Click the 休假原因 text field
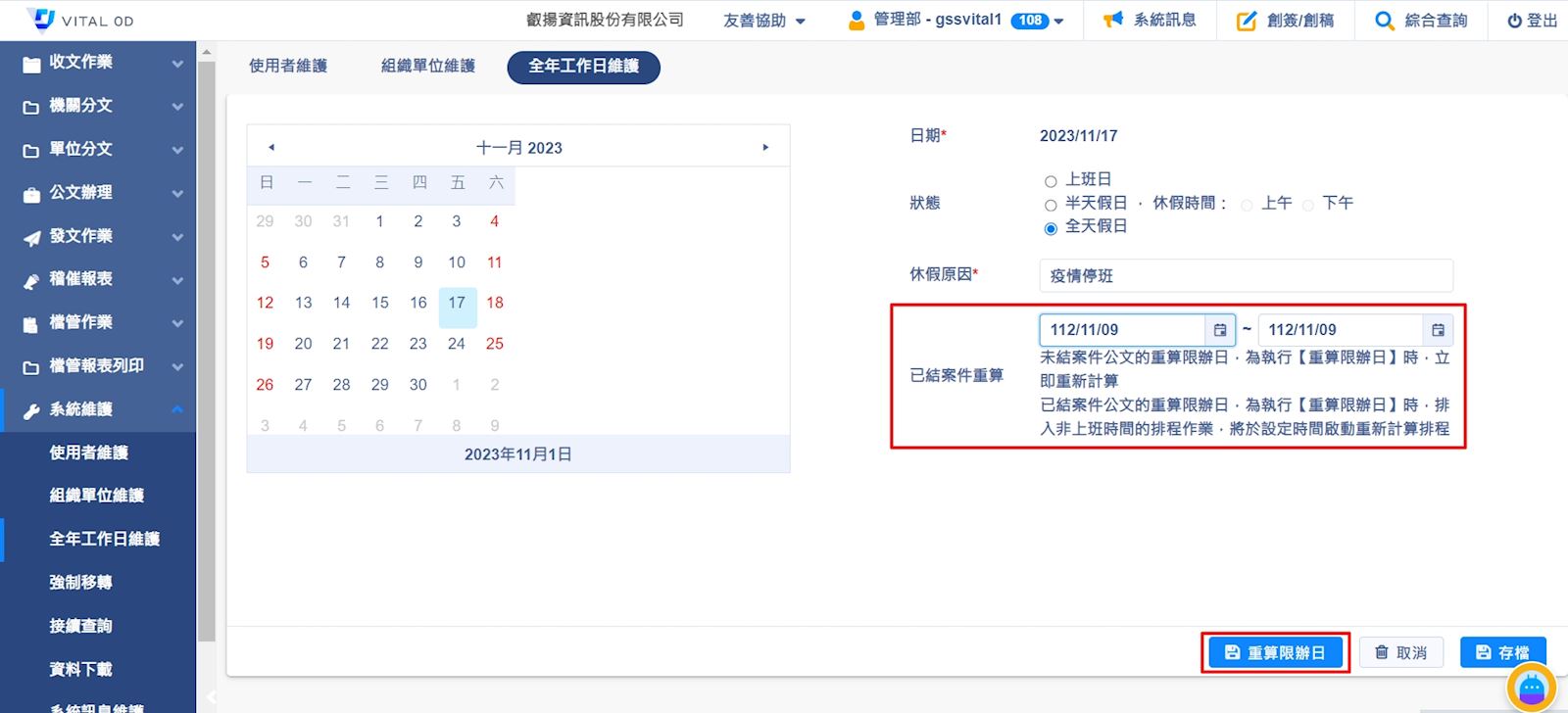The width and height of the screenshot is (1568, 713). click(1246, 276)
